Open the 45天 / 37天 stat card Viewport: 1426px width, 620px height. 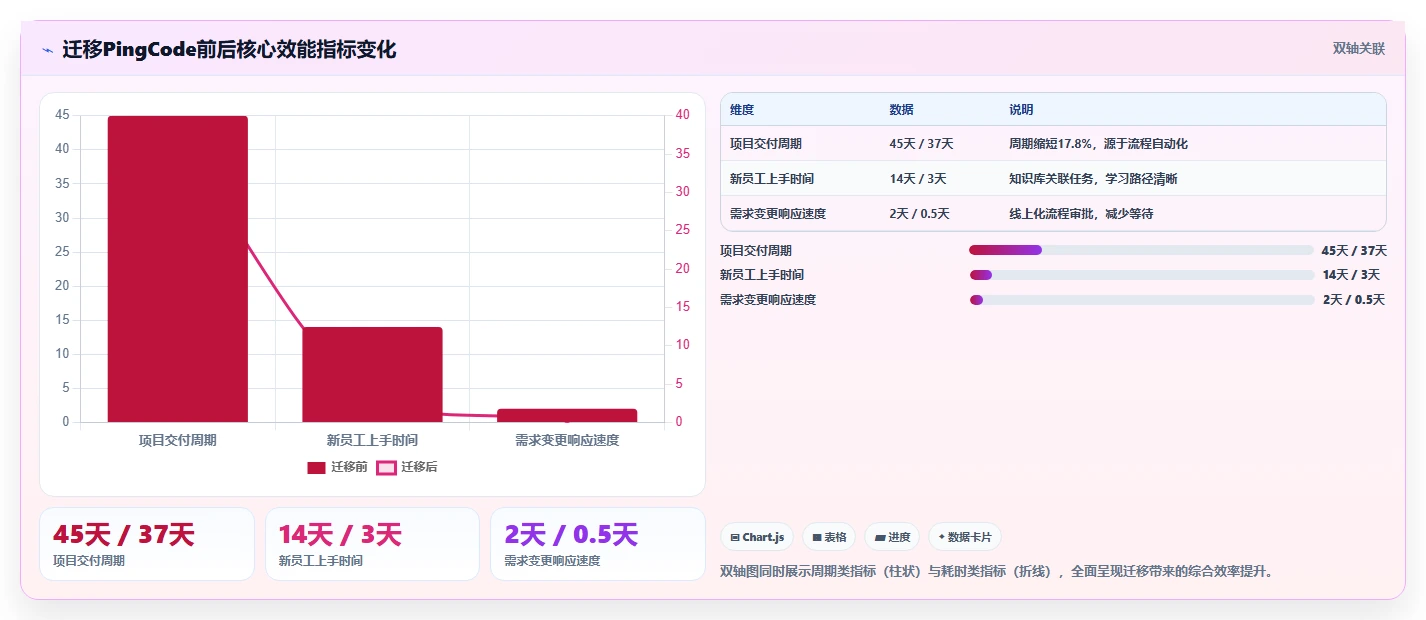pyautogui.click(x=147, y=544)
